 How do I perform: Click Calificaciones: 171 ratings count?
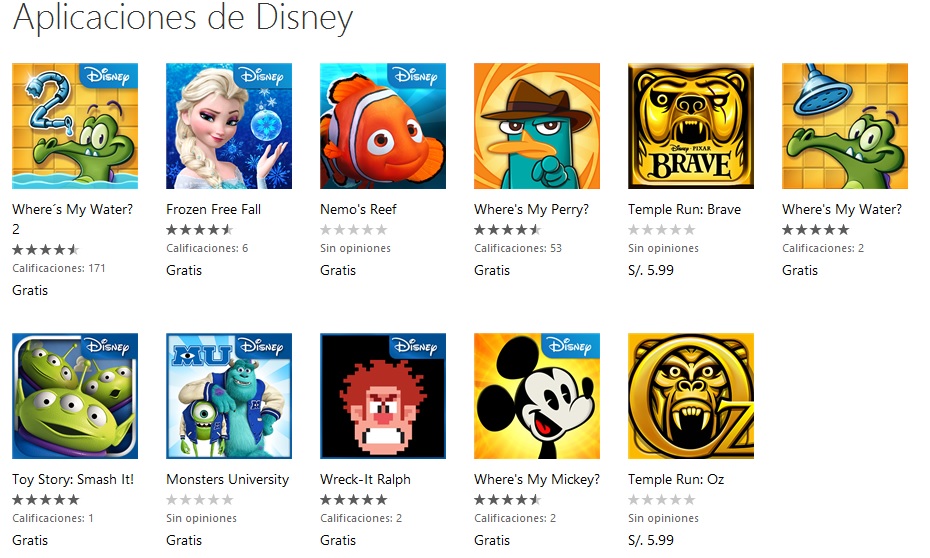click(x=59, y=268)
